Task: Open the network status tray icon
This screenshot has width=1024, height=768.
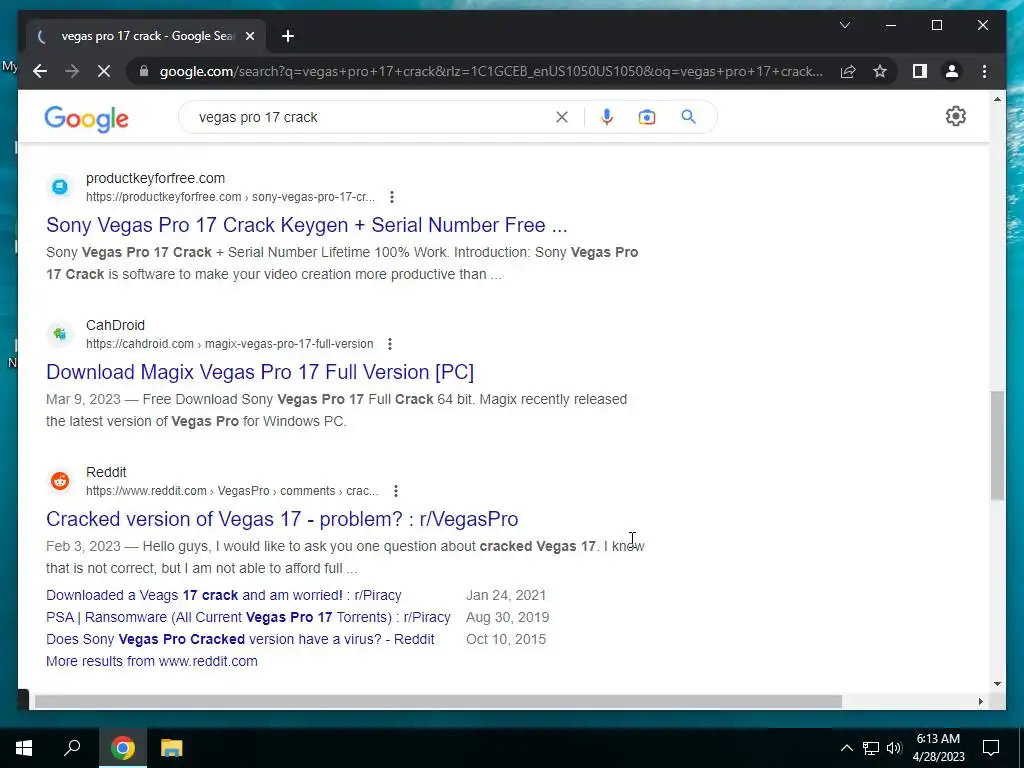Action: coord(871,748)
